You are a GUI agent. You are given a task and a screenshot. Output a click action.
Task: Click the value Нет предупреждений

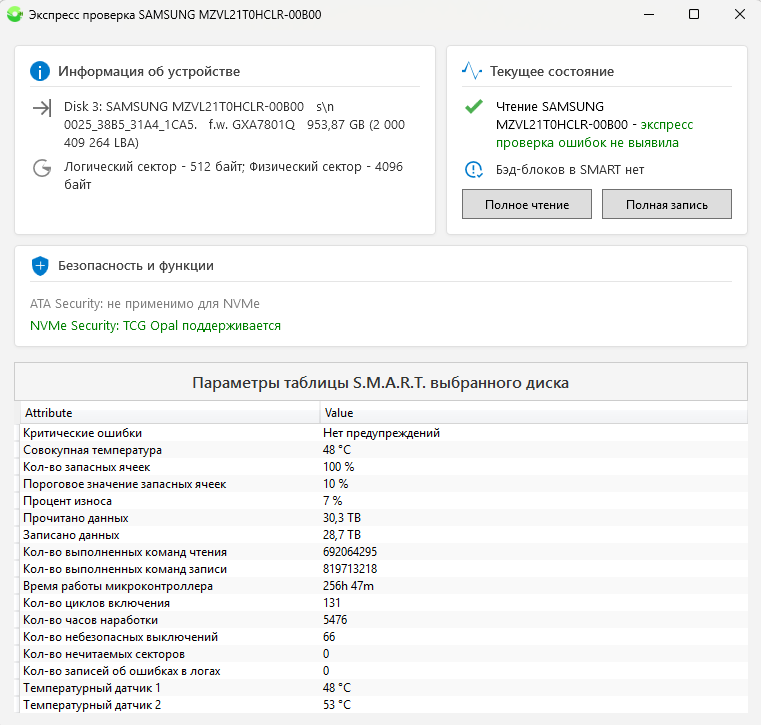pyautogui.click(x=381, y=433)
